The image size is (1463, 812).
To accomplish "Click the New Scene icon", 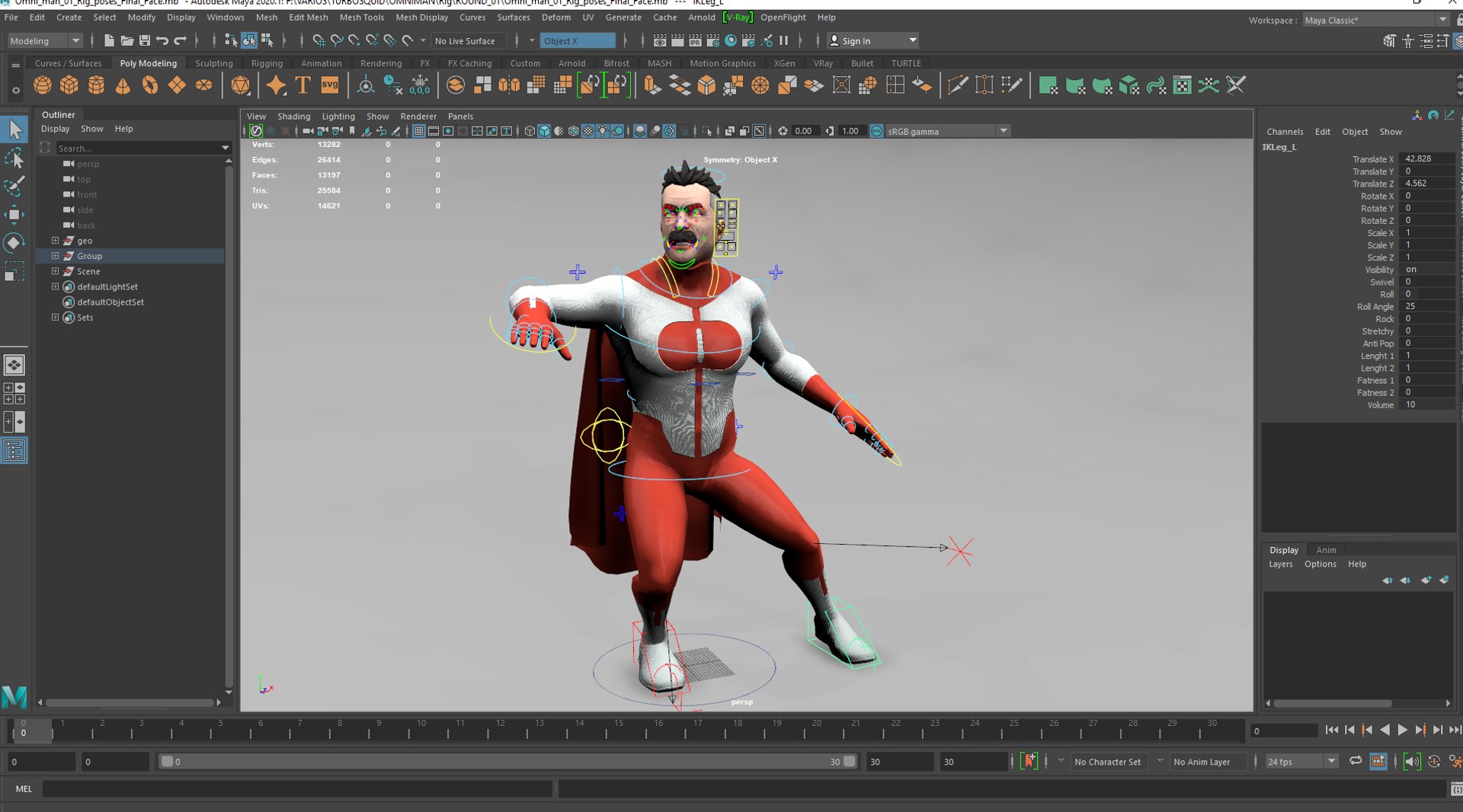I will (x=109, y=40).
